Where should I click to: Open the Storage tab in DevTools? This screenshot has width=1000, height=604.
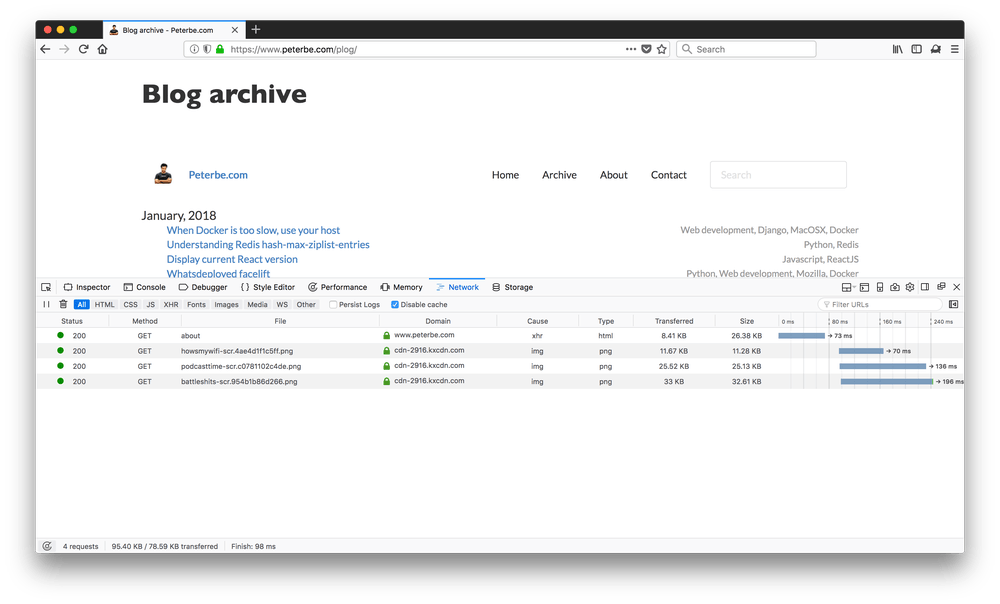pos(512,287)
